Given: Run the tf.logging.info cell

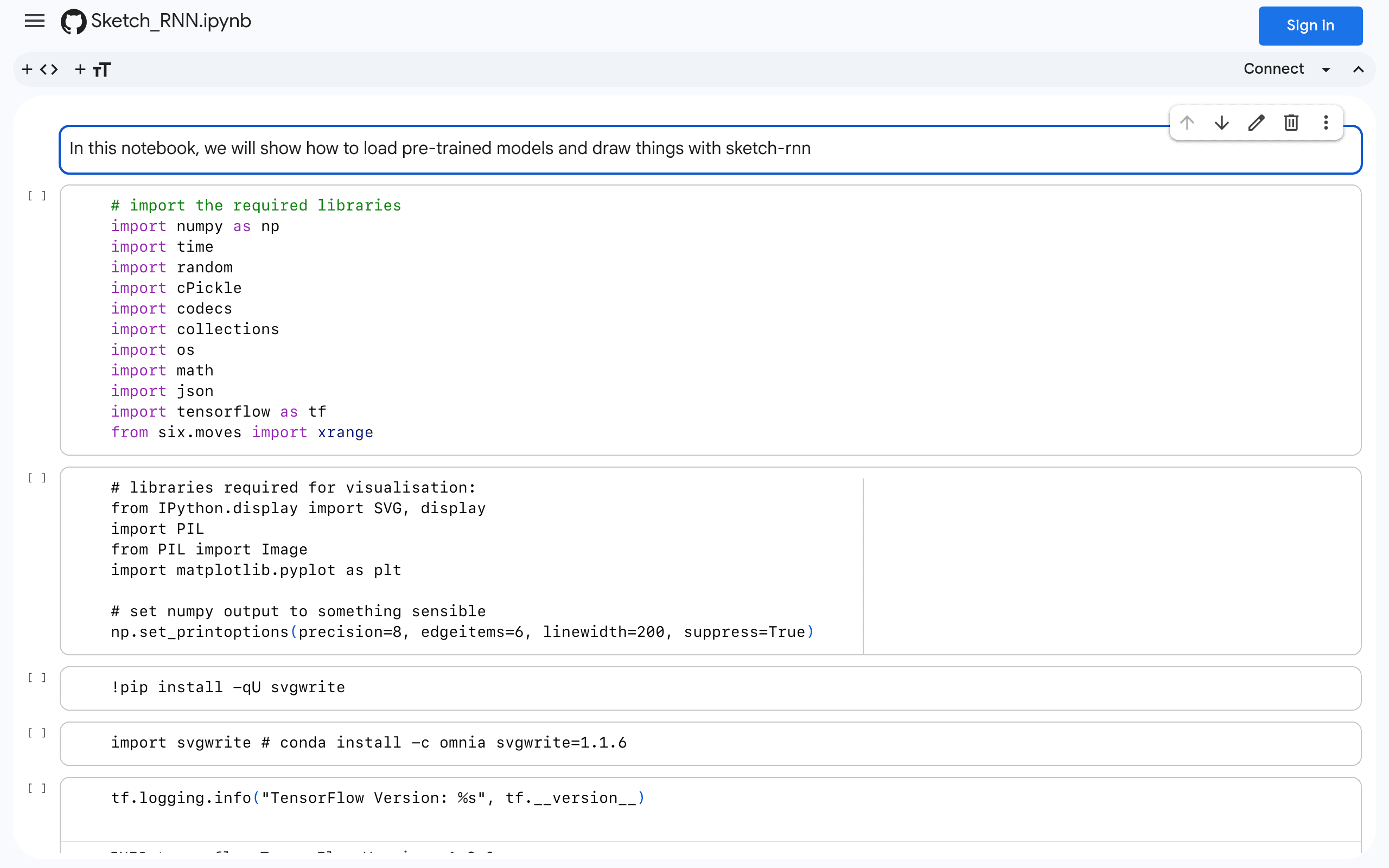Looking at the screenshot, I should point(37,788).
